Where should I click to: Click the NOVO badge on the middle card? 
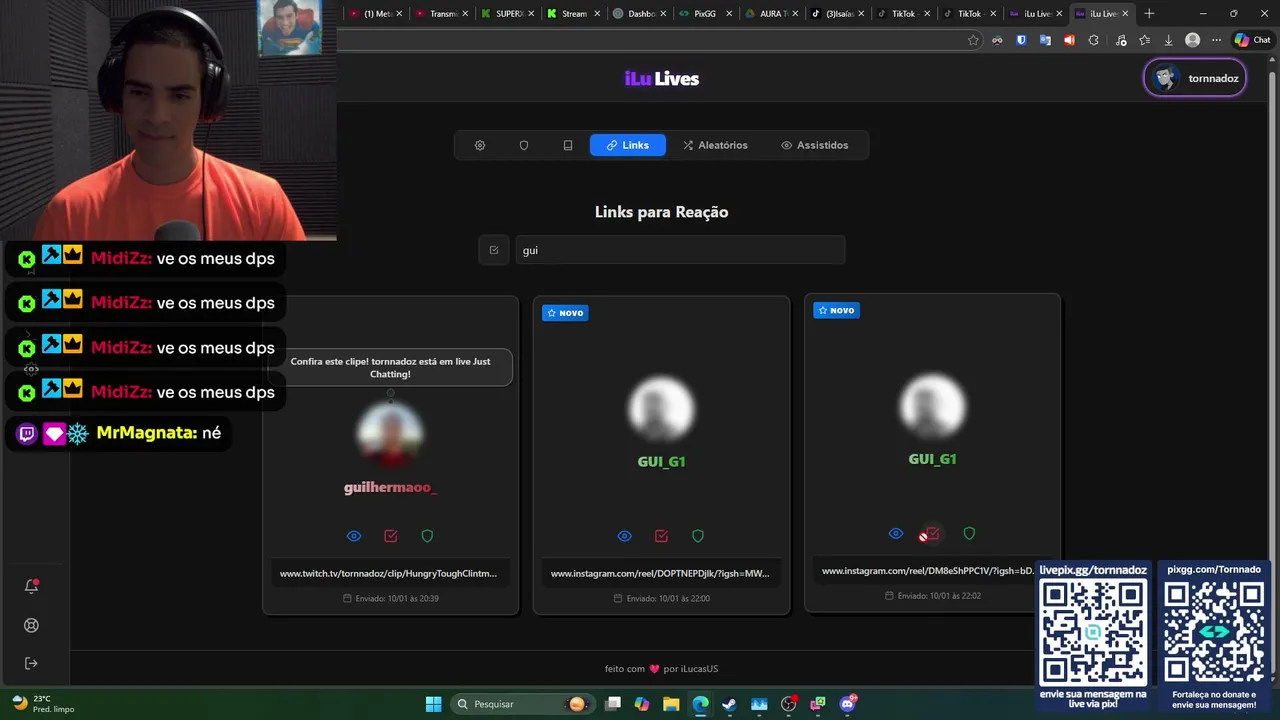pos(565,313)
